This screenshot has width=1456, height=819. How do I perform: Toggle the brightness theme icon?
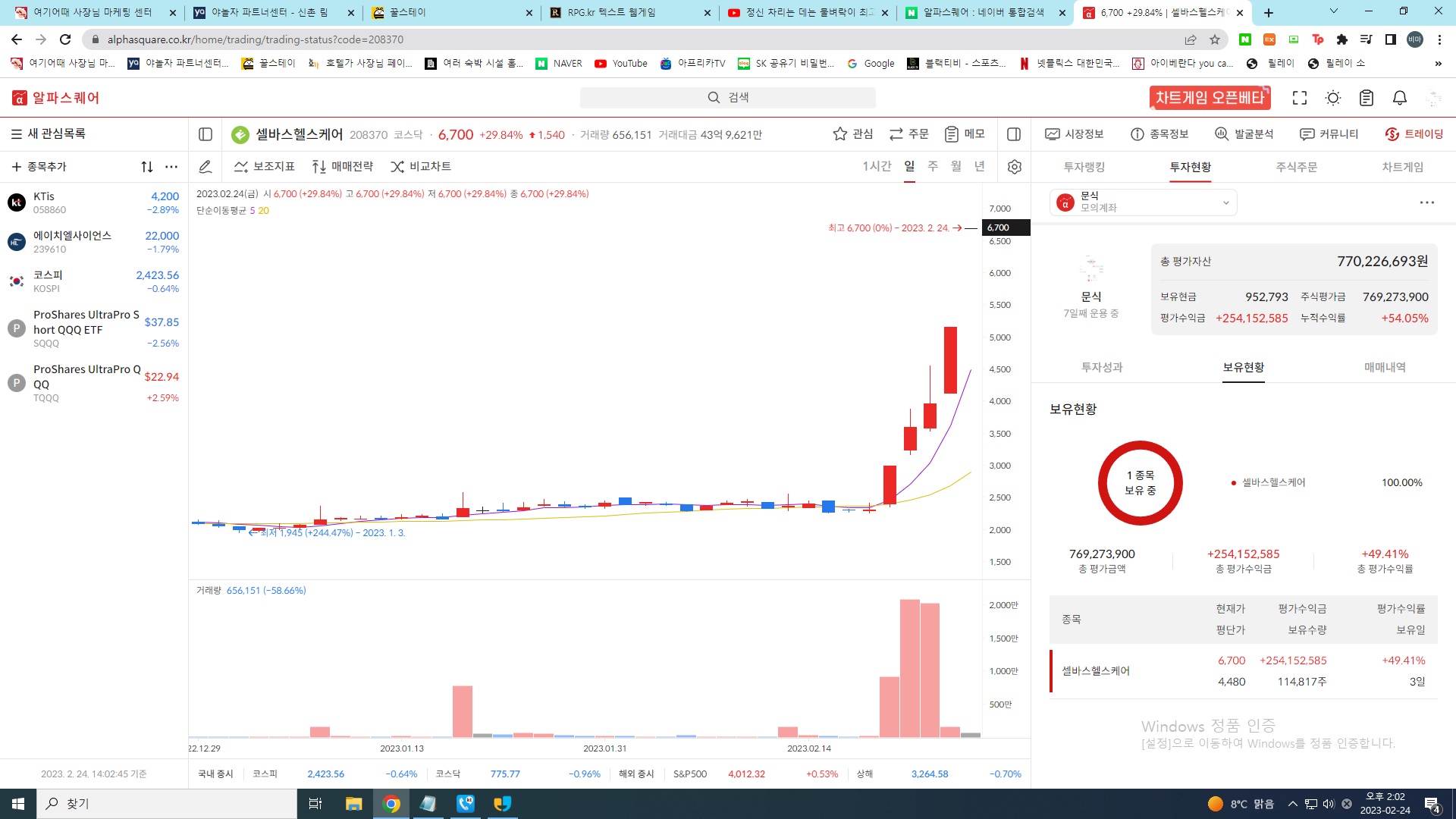coord(1333,98)
